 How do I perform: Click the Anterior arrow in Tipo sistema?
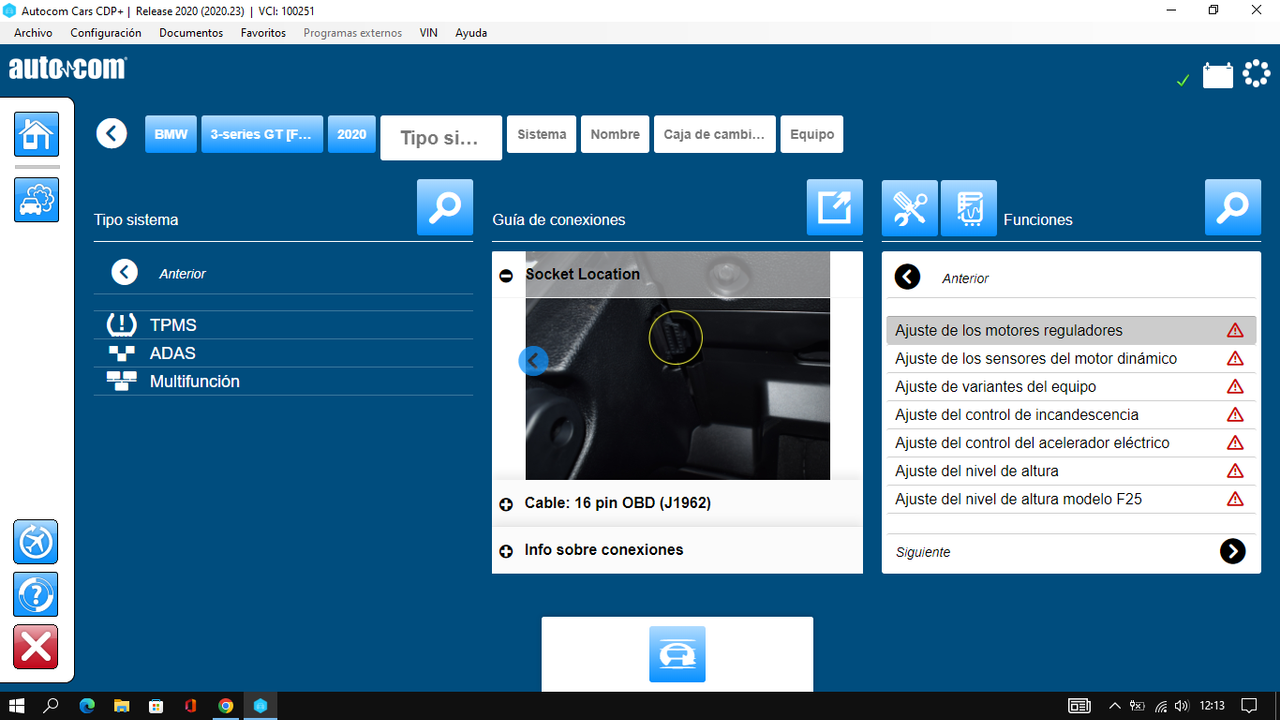click(x=124, y=272)
